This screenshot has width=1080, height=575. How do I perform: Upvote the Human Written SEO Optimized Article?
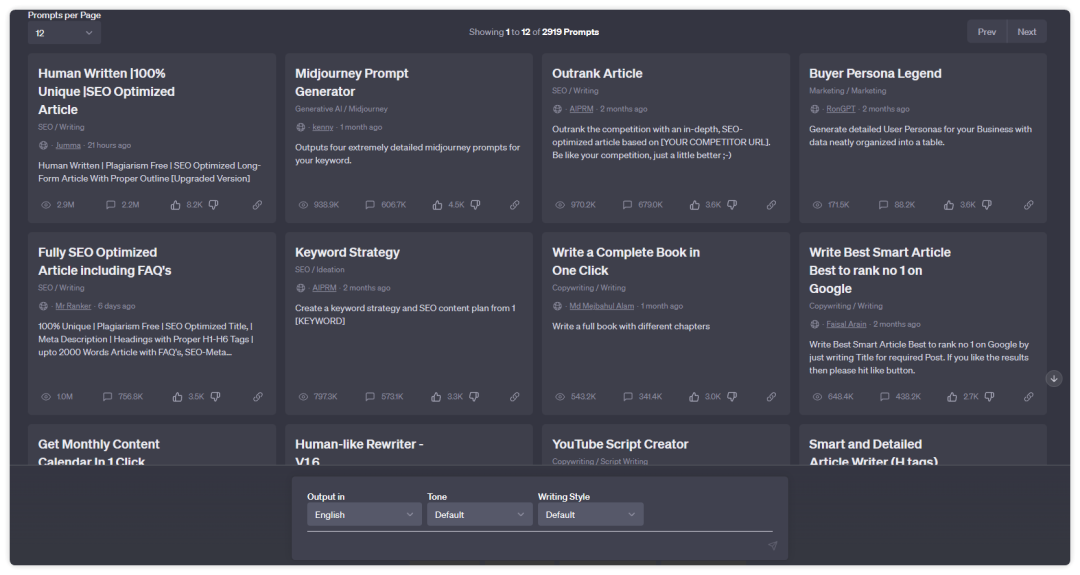coord(176,205)
